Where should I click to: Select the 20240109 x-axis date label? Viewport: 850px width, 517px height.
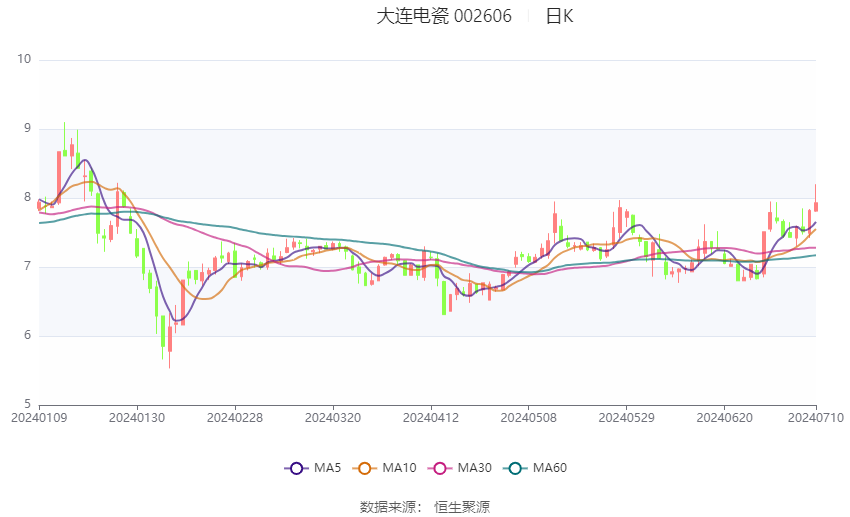click(39, 418)
